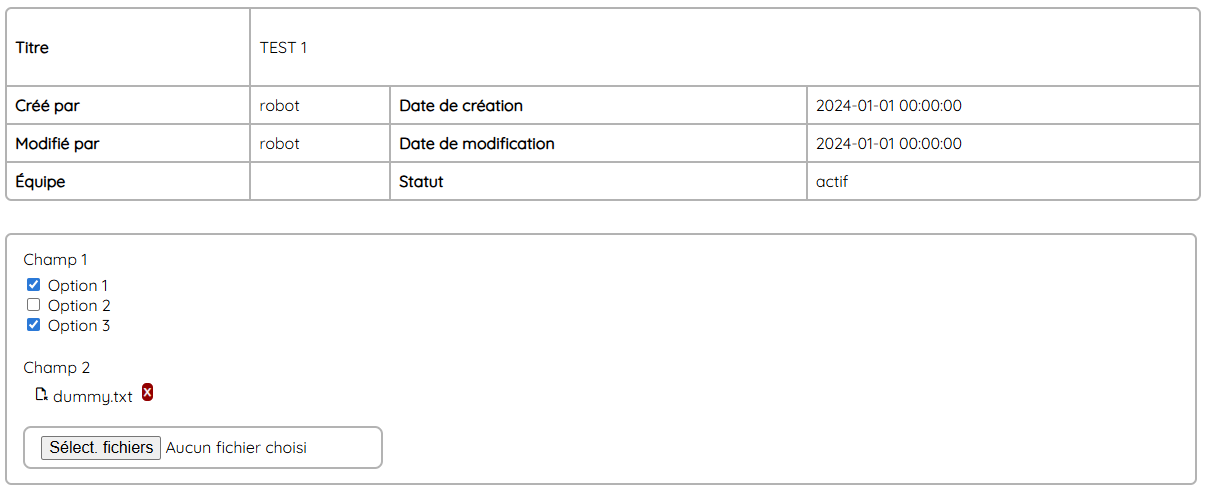Click the "actif" status value
1205x492 pixels.
832,182
